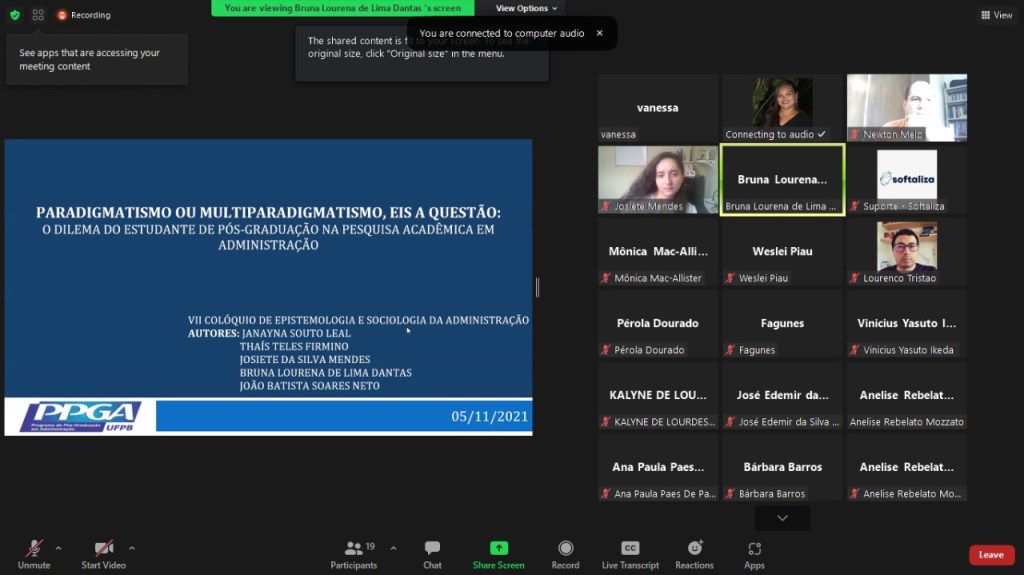Open the View Options dropdown
The height and width of the screenshot is (575, 1024).
pyautogui.click(x=527, y=8)
